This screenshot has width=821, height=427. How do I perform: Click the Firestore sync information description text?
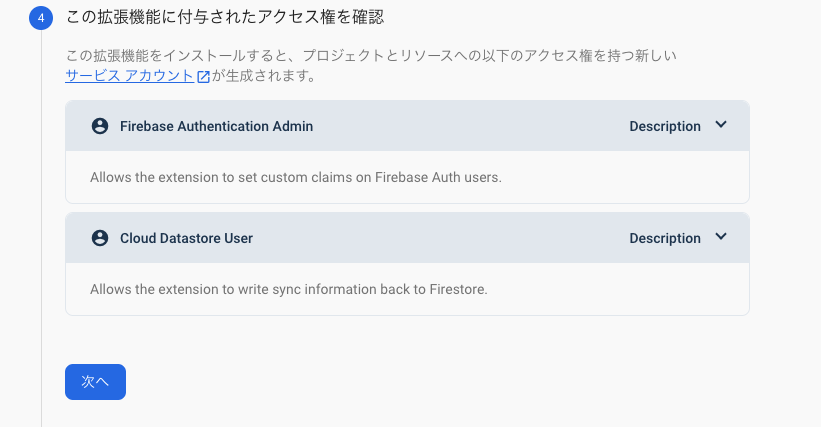tap(289, 289)
